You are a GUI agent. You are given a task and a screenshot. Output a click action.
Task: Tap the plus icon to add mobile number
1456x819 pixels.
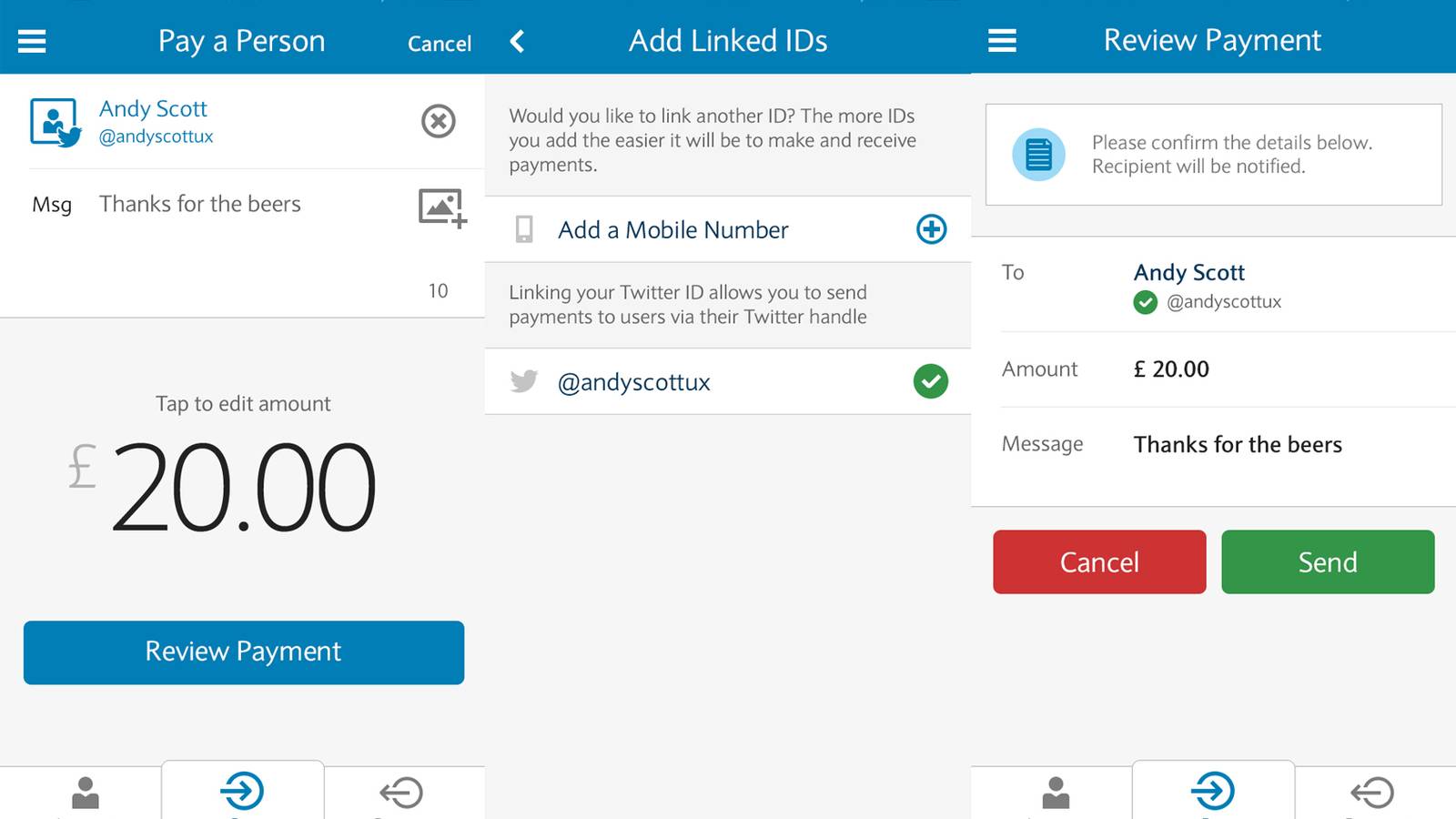(x=931, y=228)
